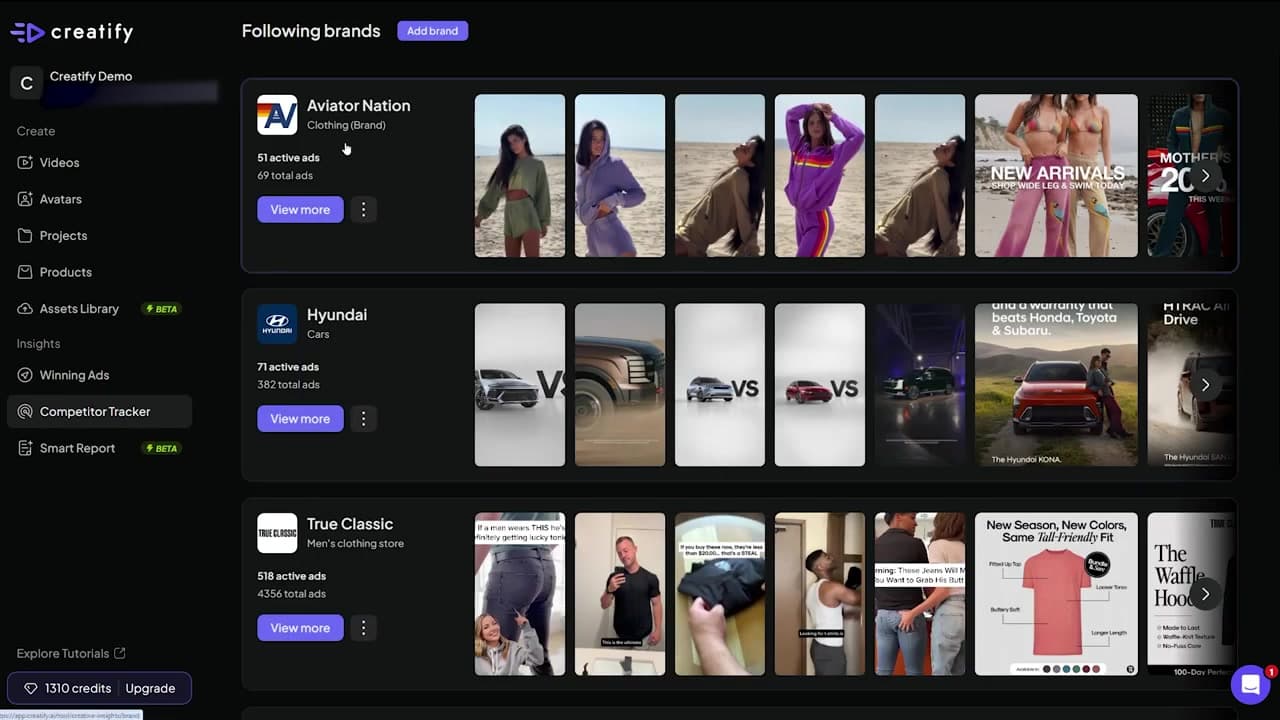Open the Products sidebar icon
This screenshot has width=1280, height=720.
click(25, 272)
